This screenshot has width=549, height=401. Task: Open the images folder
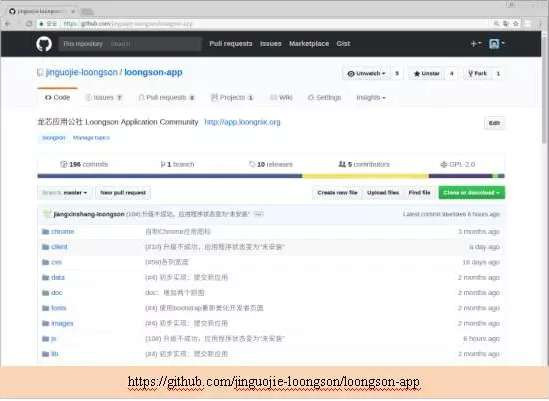pos(62,324)
